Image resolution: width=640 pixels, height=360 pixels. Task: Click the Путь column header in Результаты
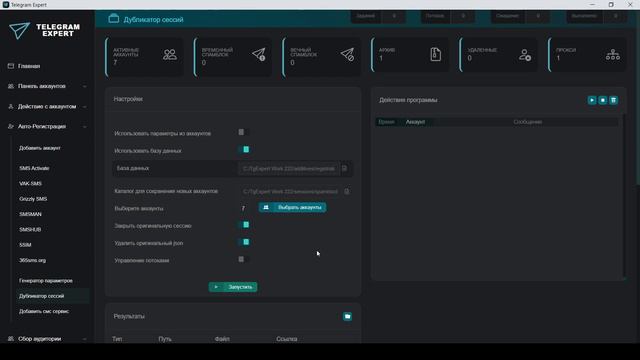pyautogui.click(x=165, y=339)
